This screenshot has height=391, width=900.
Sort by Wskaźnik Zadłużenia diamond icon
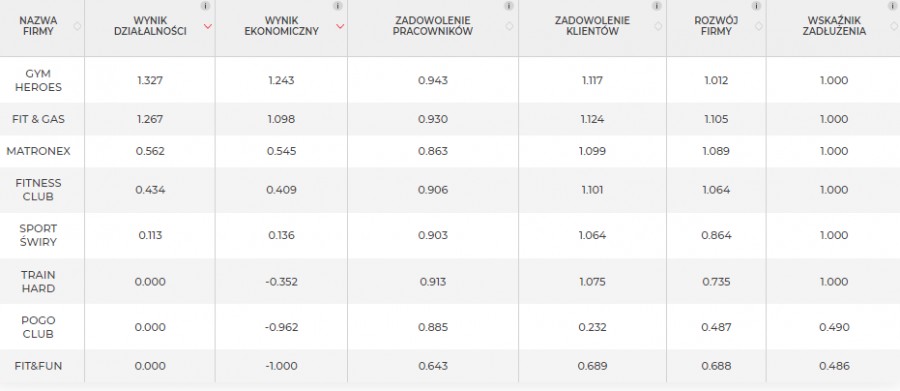(894, 26)
